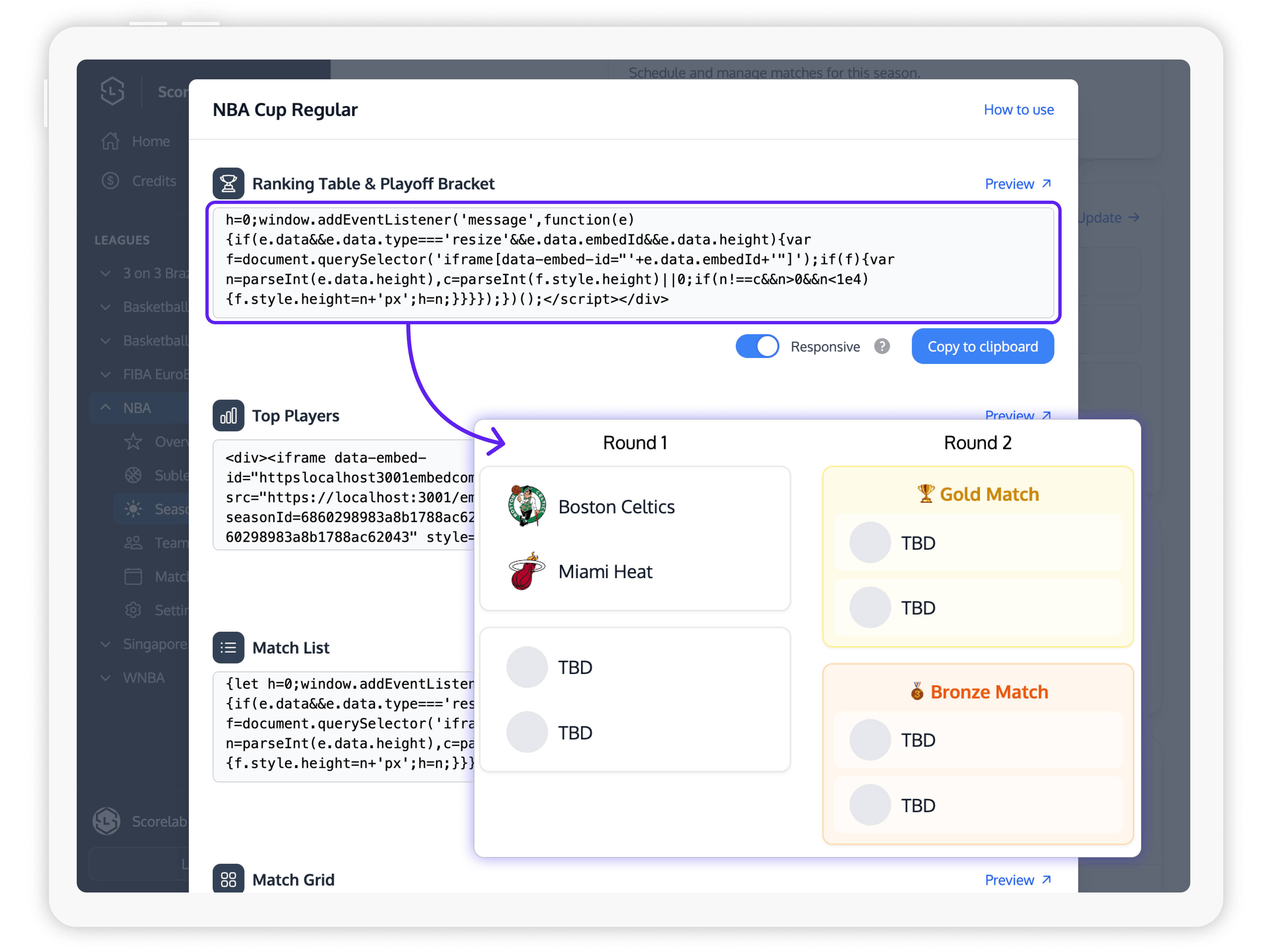Click the Update link behind the dialog
This screenshot has width=1270, height=952.
click(x=1109, y=218)
